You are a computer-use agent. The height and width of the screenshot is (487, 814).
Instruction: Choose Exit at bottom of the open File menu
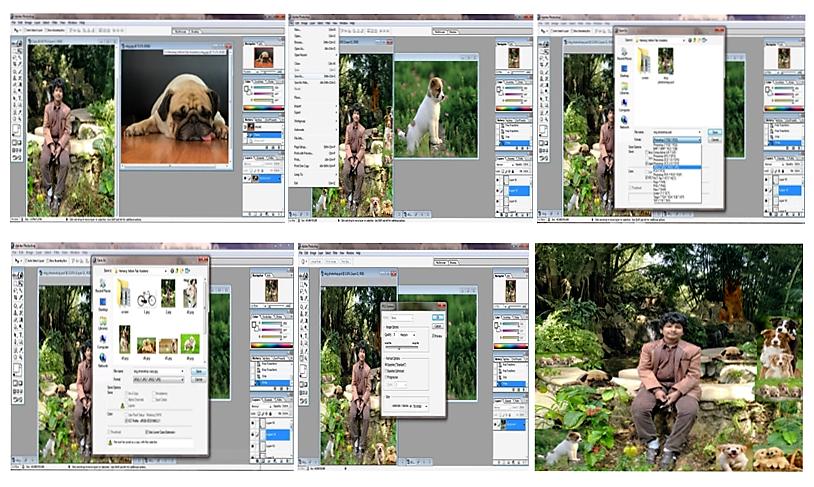point(316,183)
